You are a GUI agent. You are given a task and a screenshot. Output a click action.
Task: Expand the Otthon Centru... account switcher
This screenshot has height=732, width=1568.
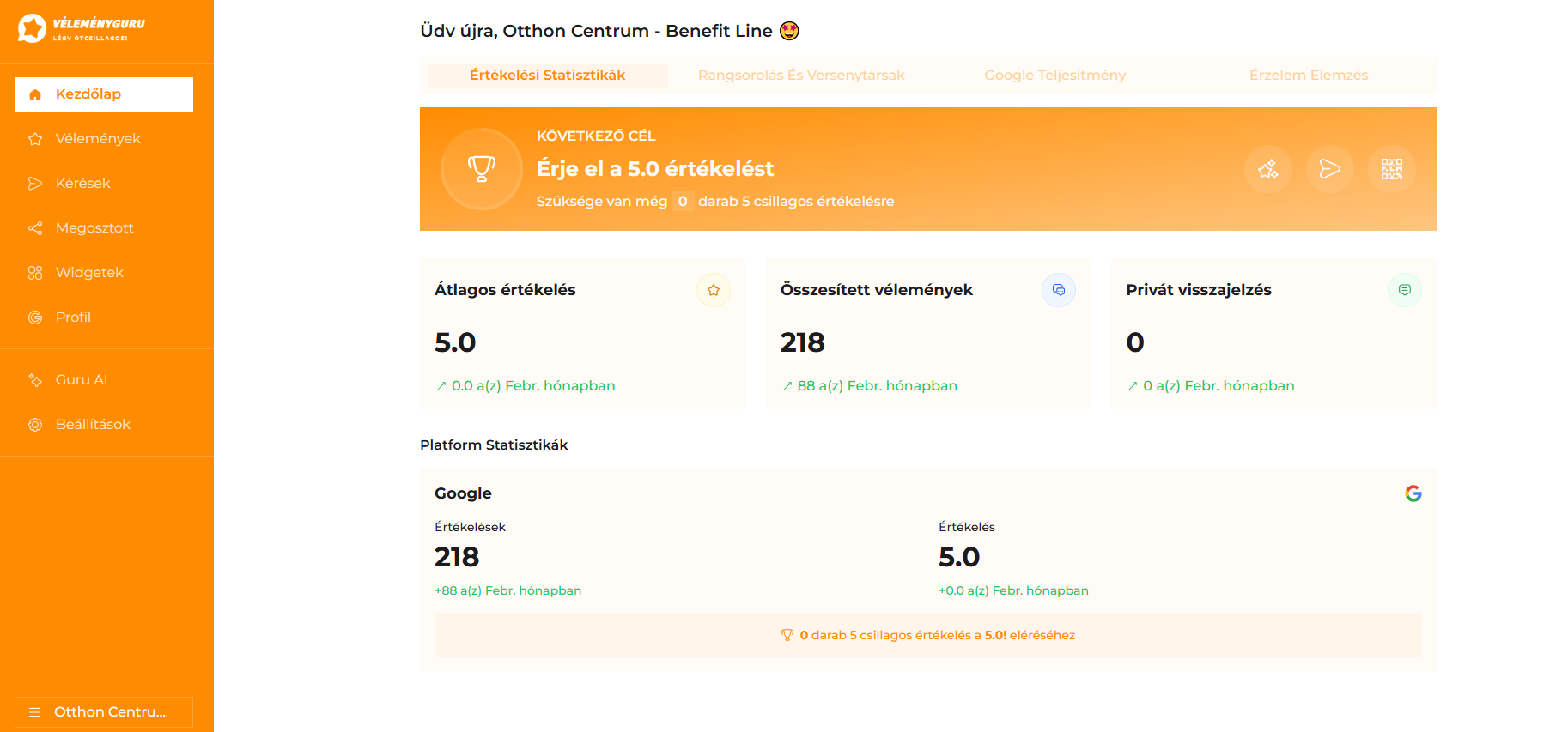104,712
